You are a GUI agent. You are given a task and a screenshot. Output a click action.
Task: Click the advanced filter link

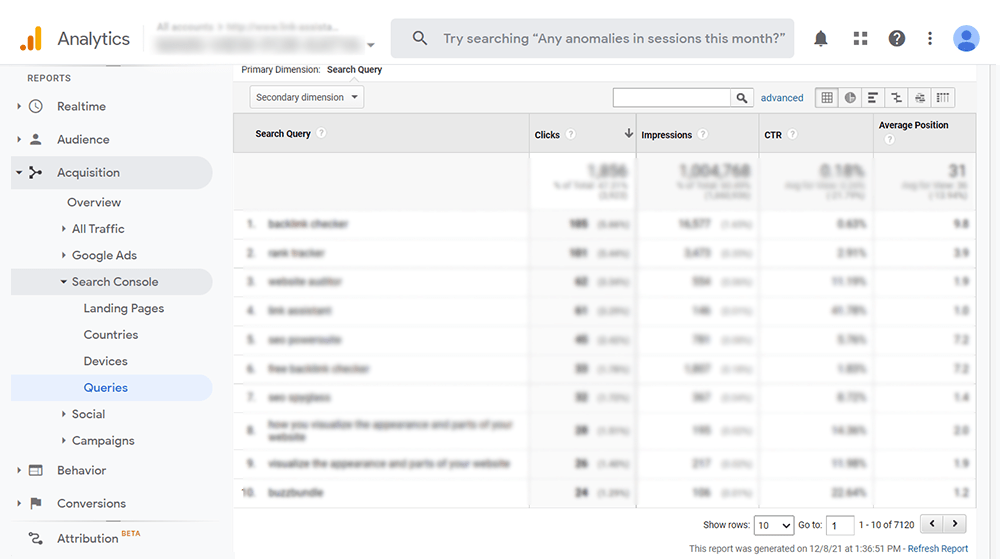point(782,98)
